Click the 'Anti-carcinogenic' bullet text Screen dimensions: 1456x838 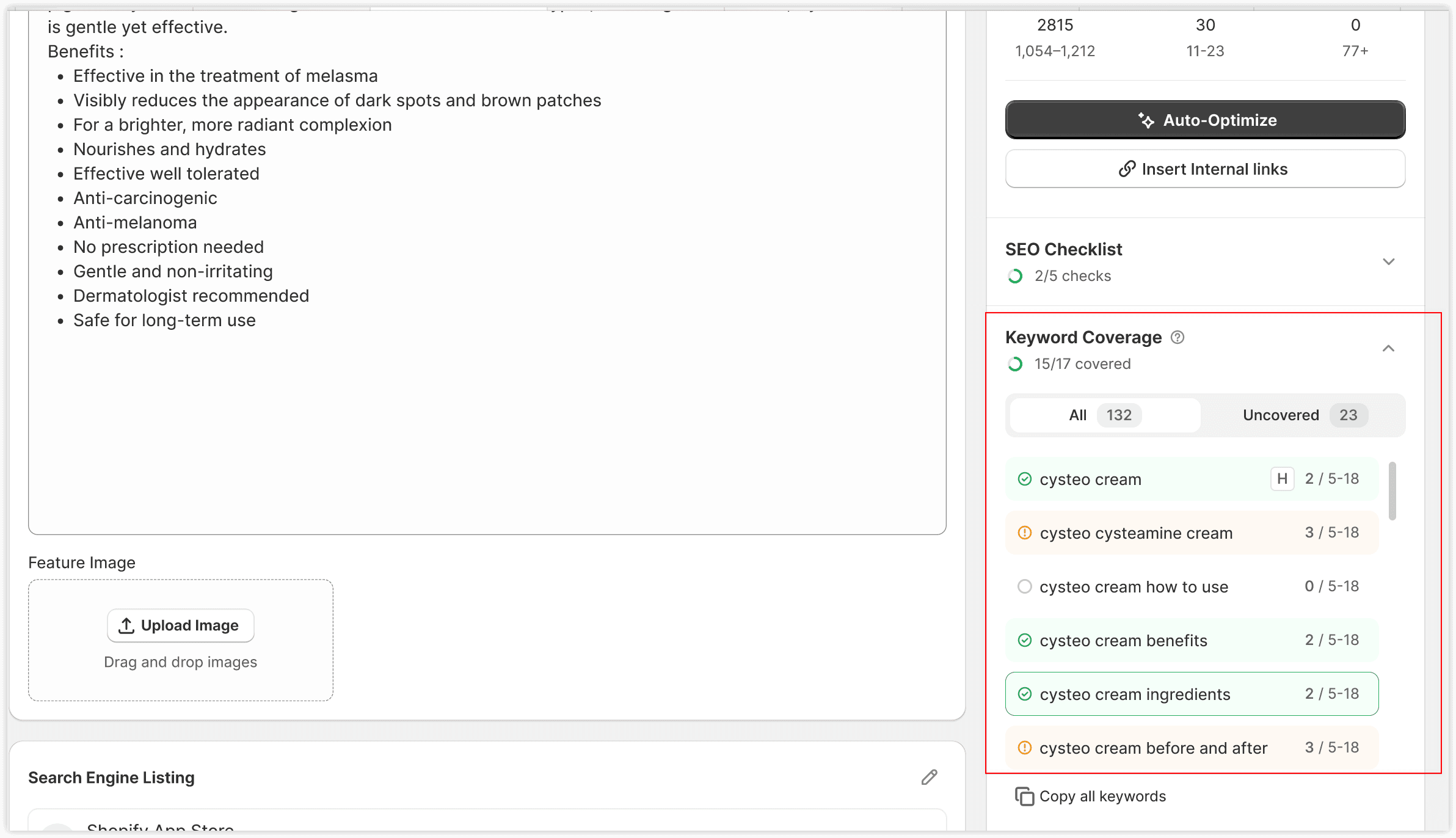pos(145,198)
